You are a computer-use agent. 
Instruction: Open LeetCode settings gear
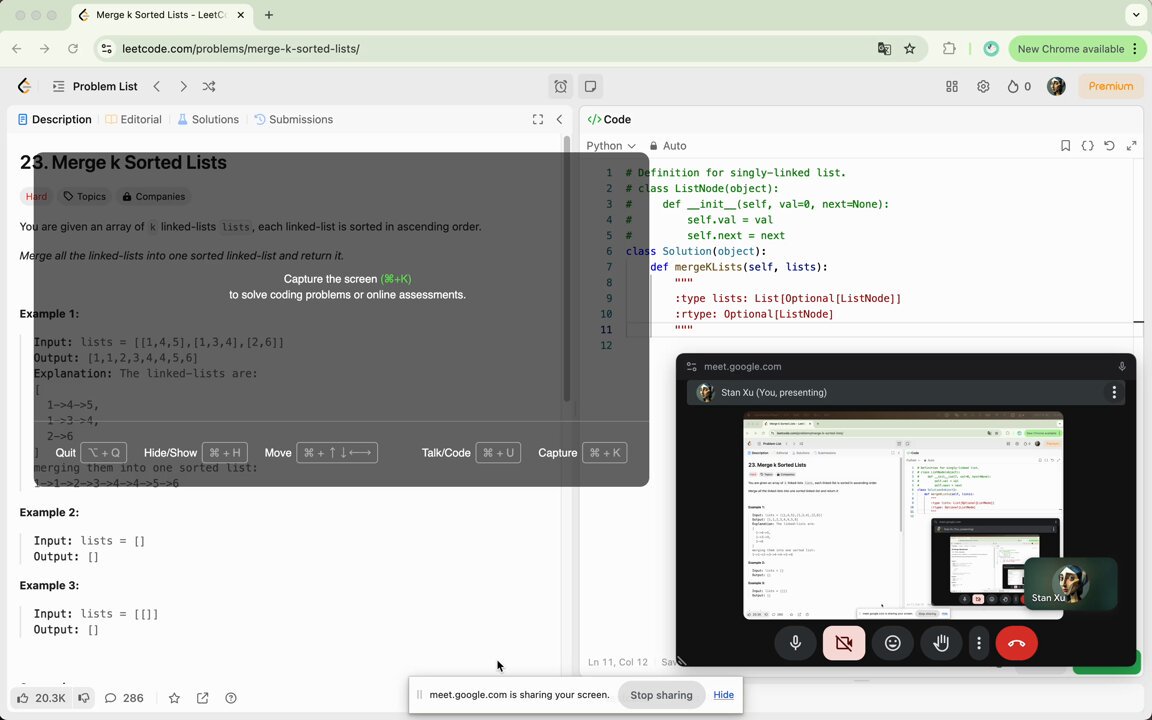click(x=983, y=87)
